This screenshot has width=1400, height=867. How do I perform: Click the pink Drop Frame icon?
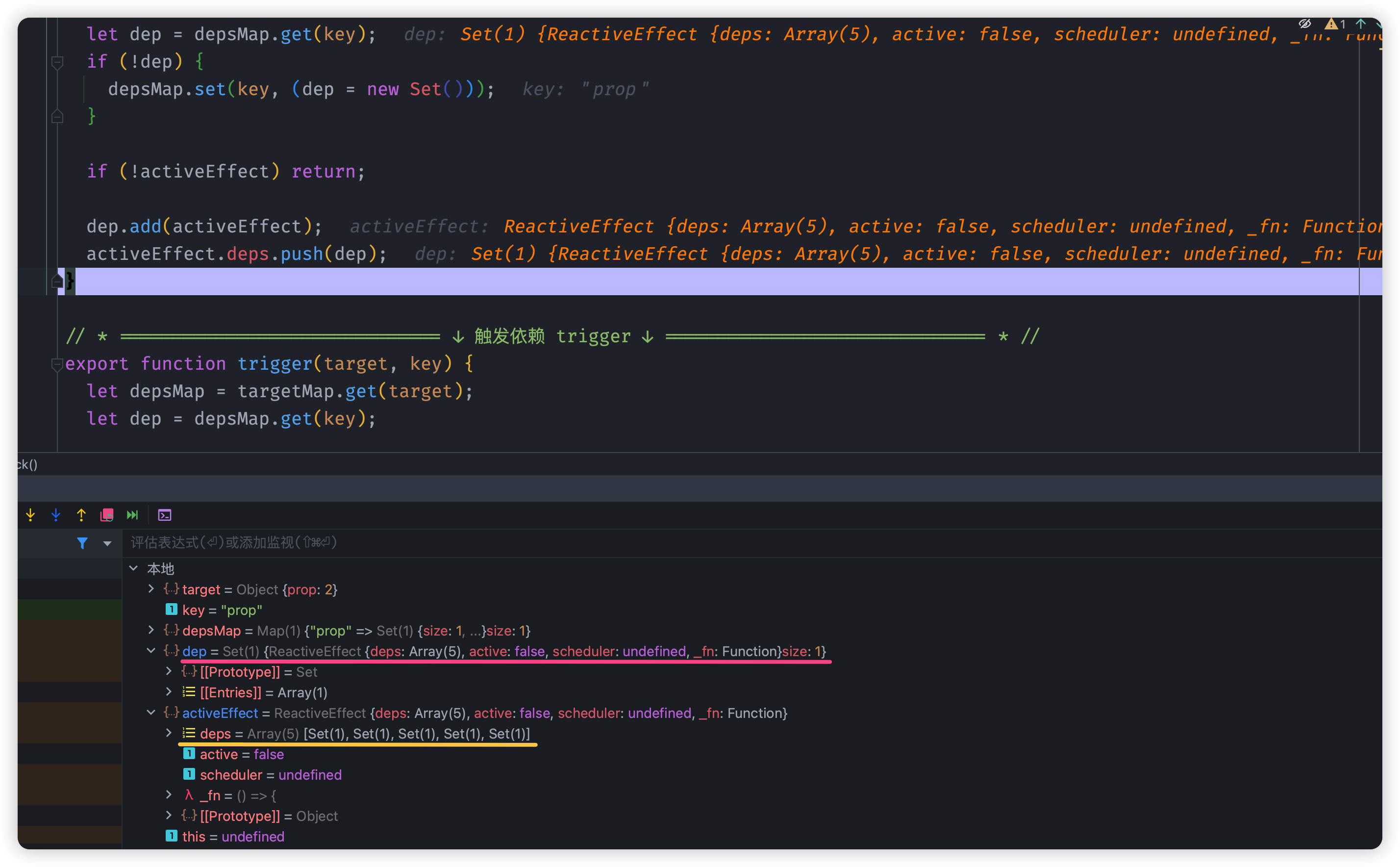(106, 515)
